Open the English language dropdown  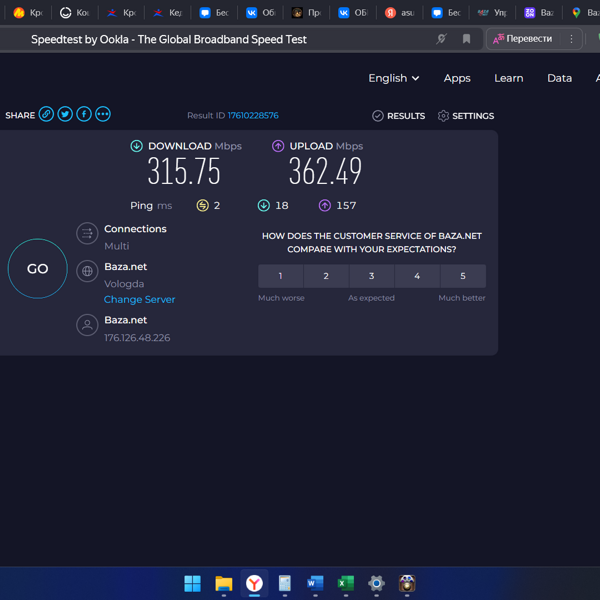coord(394,78)
